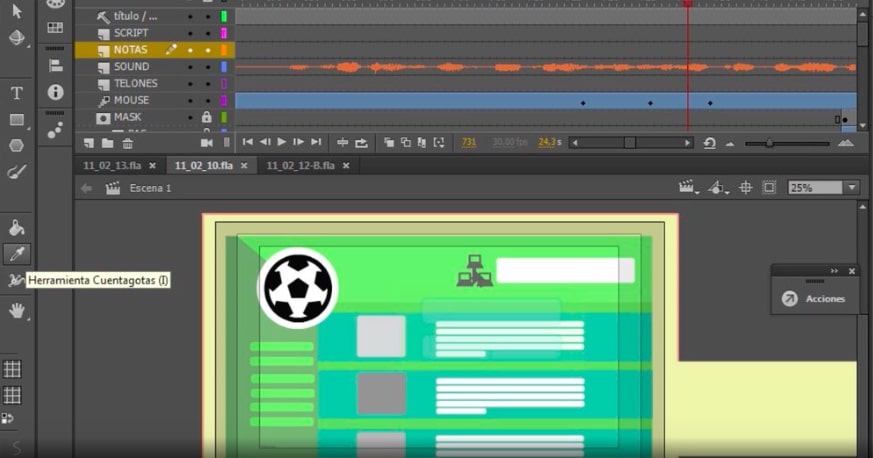This screenshot has height=458, width=873.
Task: Select the Bone tool below the Eyedropper
Action: [x=16, y=280]
